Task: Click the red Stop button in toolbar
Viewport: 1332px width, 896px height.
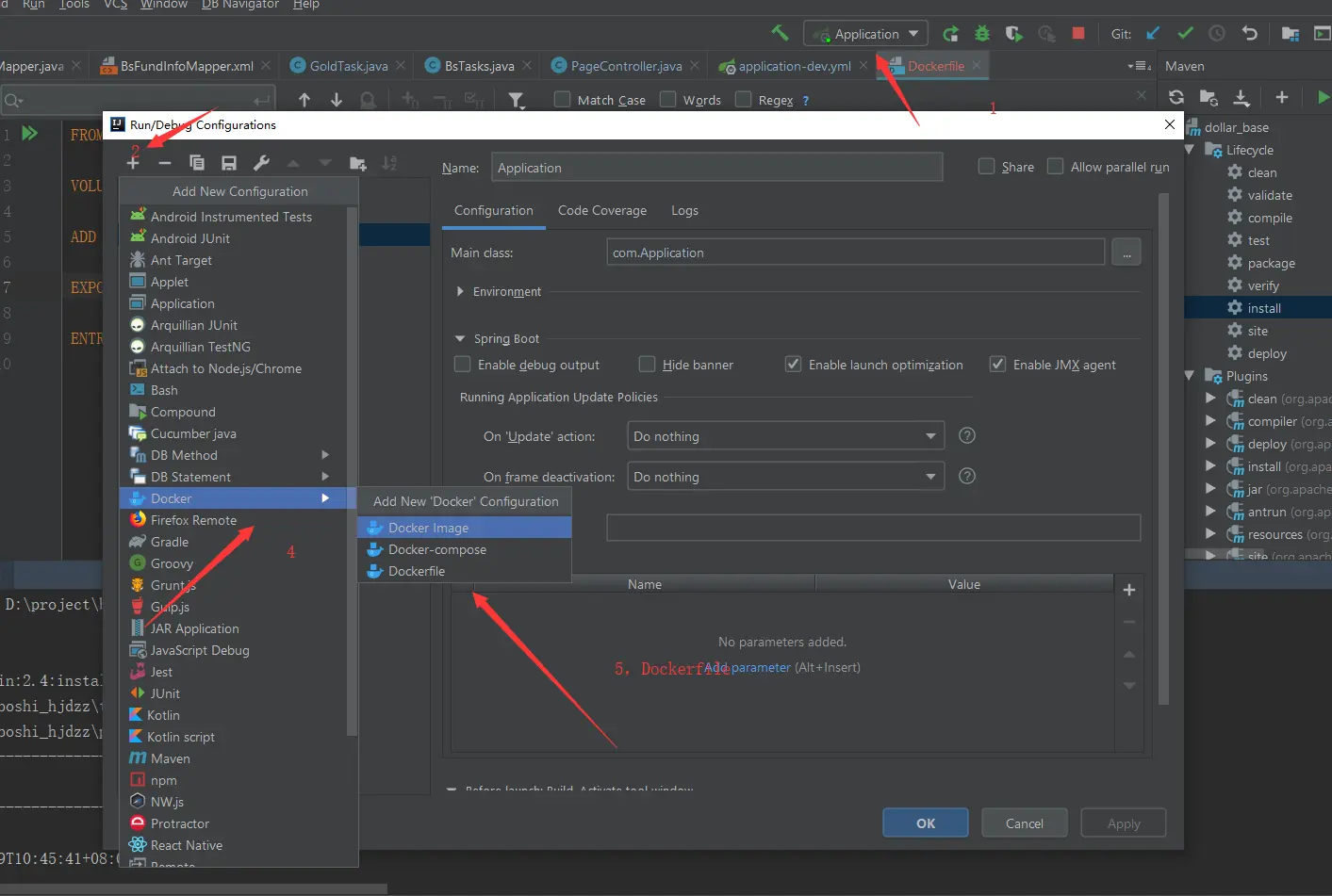Action: click(x=1077, y=33)
